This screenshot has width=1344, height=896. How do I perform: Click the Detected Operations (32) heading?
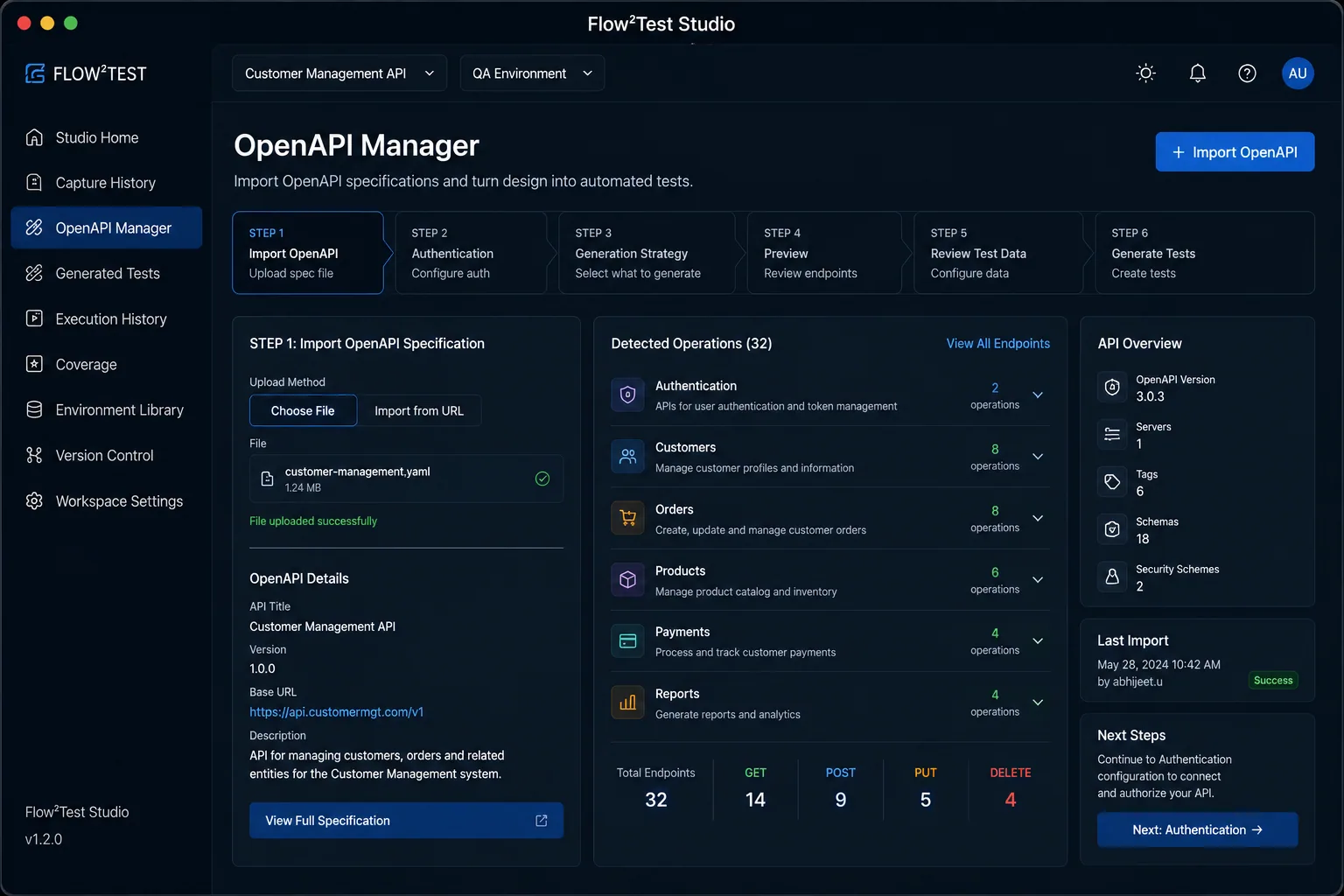pyautogui.click(x=691, y=343)
